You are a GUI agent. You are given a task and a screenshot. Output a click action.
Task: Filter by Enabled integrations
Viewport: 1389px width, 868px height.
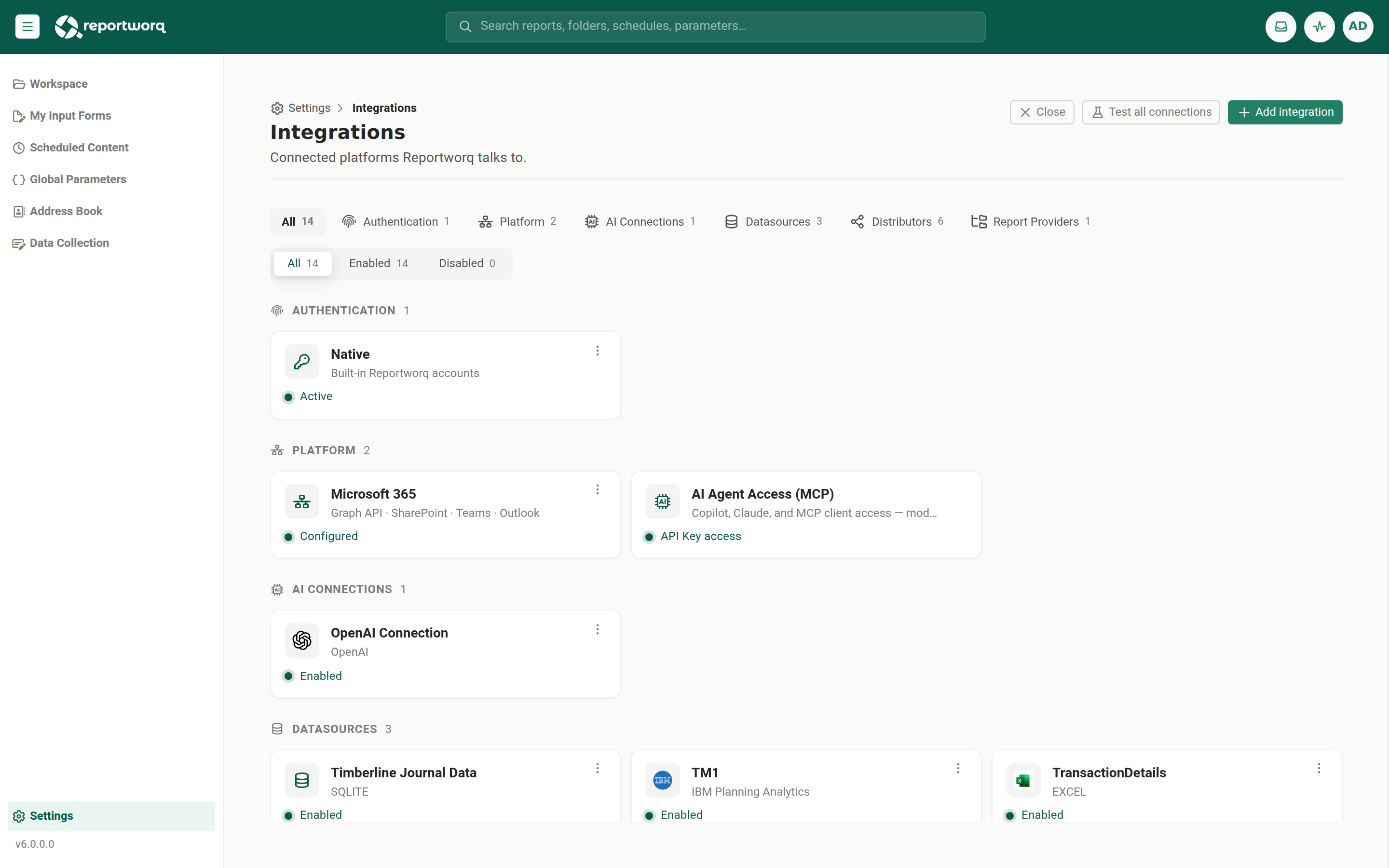click(378, 263)
